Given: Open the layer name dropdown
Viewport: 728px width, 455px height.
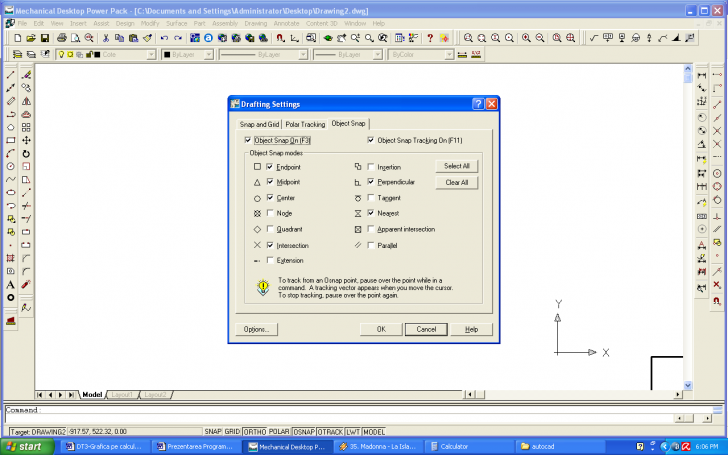Looking at the screenshot, I should point(151,55).
